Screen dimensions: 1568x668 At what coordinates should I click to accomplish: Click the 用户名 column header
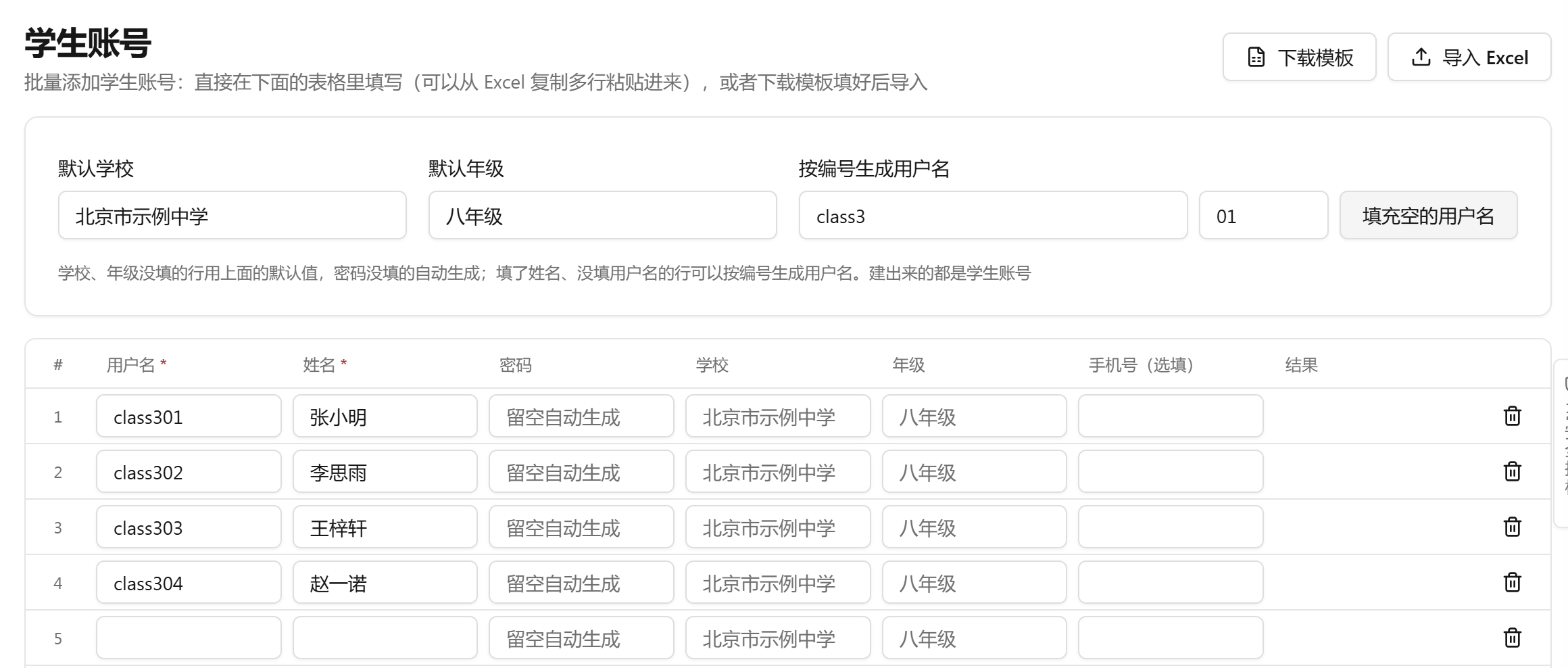coord(136,365)
